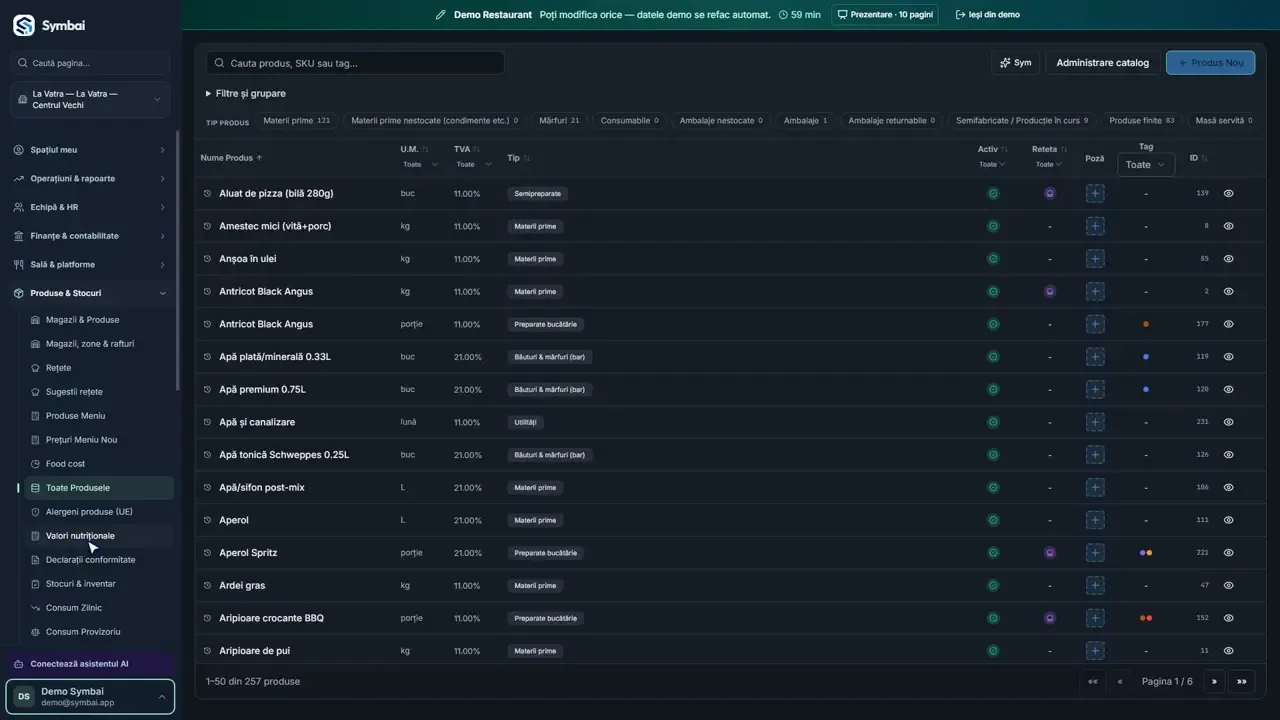The width and height of the screenshot is (1280, 720).
Task: Toggle active status of Antricot Black Angus kg
Action: tap(993, 291)
